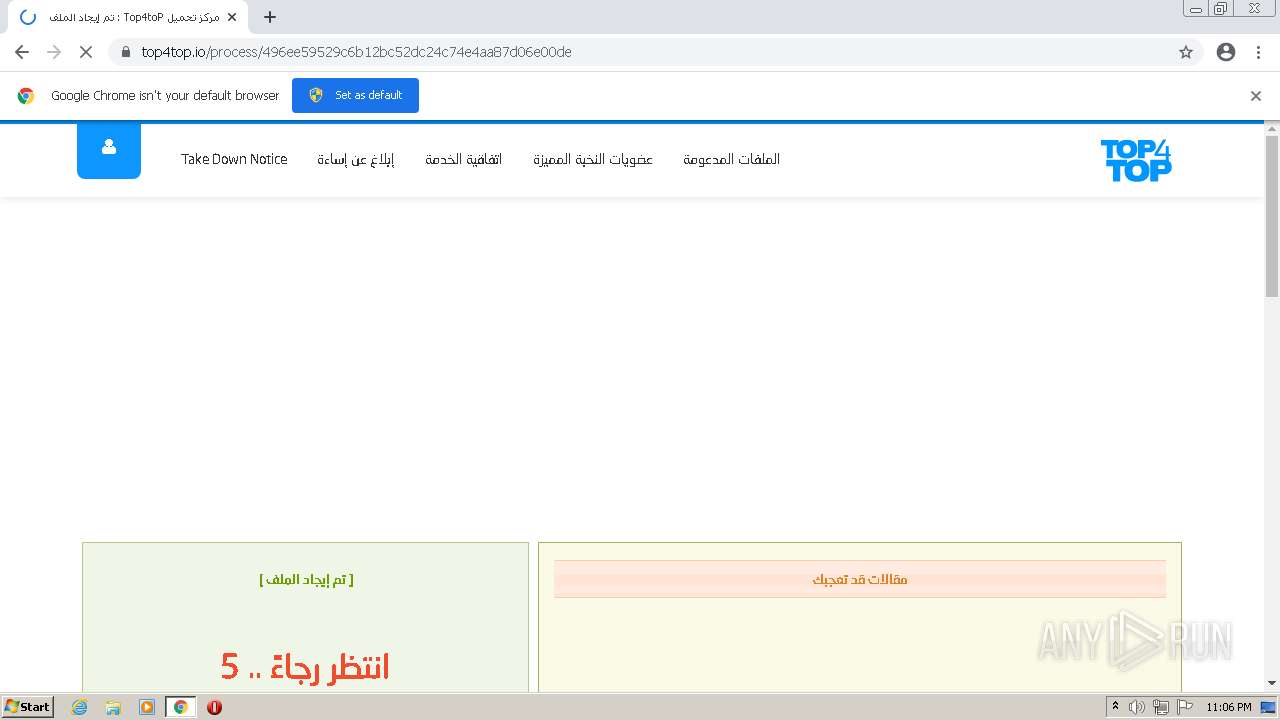This screenshot has width=1280, height=720.
Task: Open the اتفاقية الخدمة link
Action: pos(464,159)
